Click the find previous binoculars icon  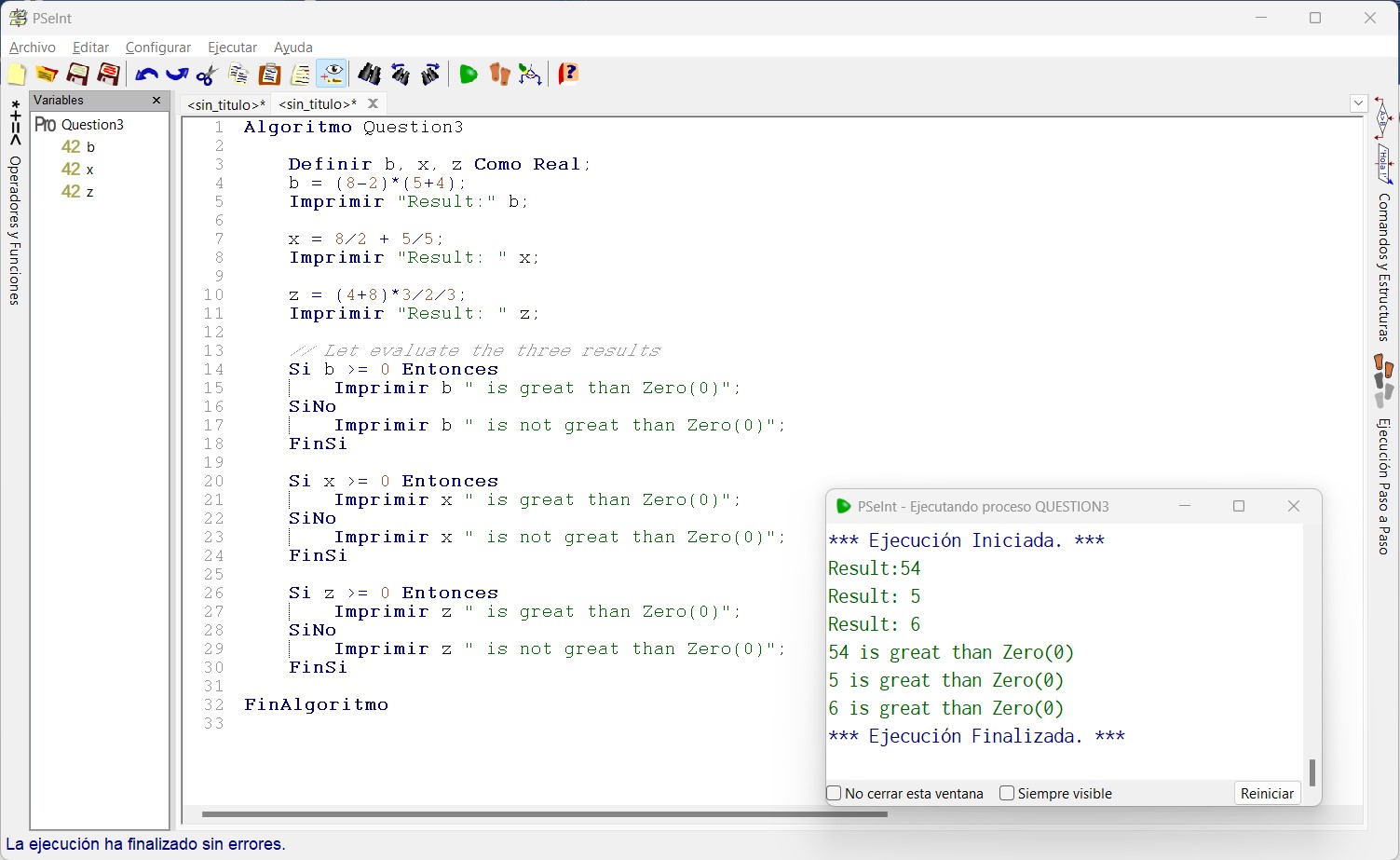400,75
